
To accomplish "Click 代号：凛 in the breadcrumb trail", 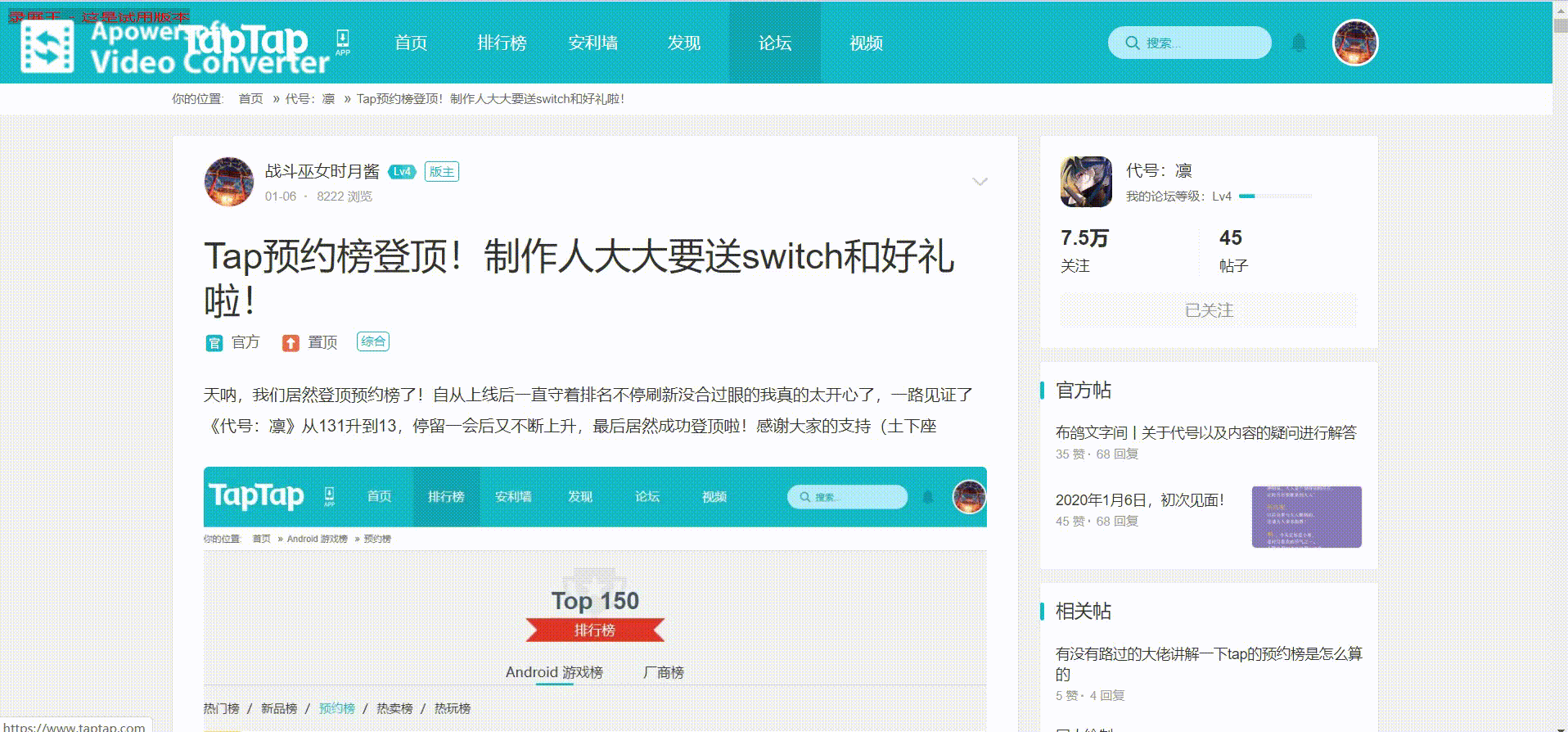I will tap(310, 99).
